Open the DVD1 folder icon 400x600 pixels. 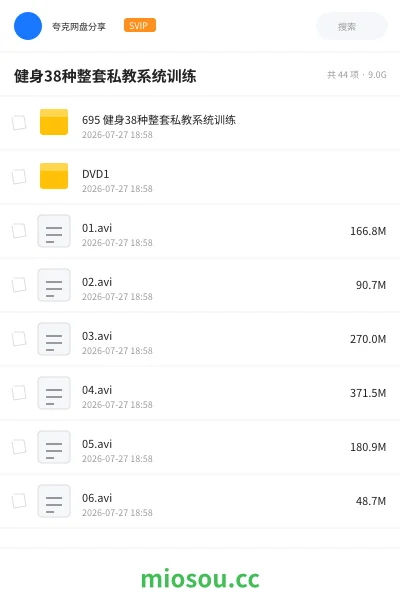click(54, 176)
